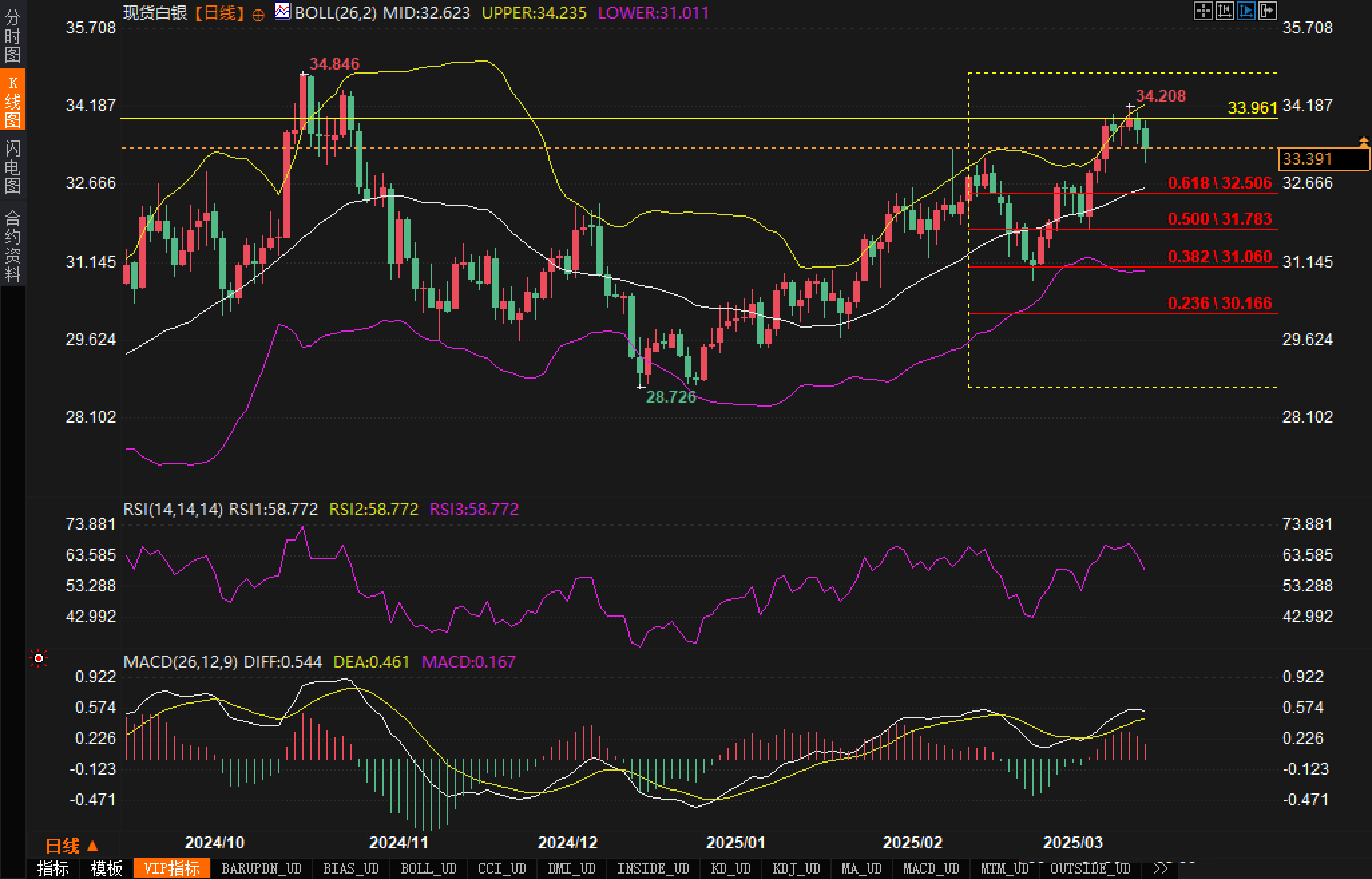
Task: Click the MID:32.623 value
Action: [x=427, y=13]
